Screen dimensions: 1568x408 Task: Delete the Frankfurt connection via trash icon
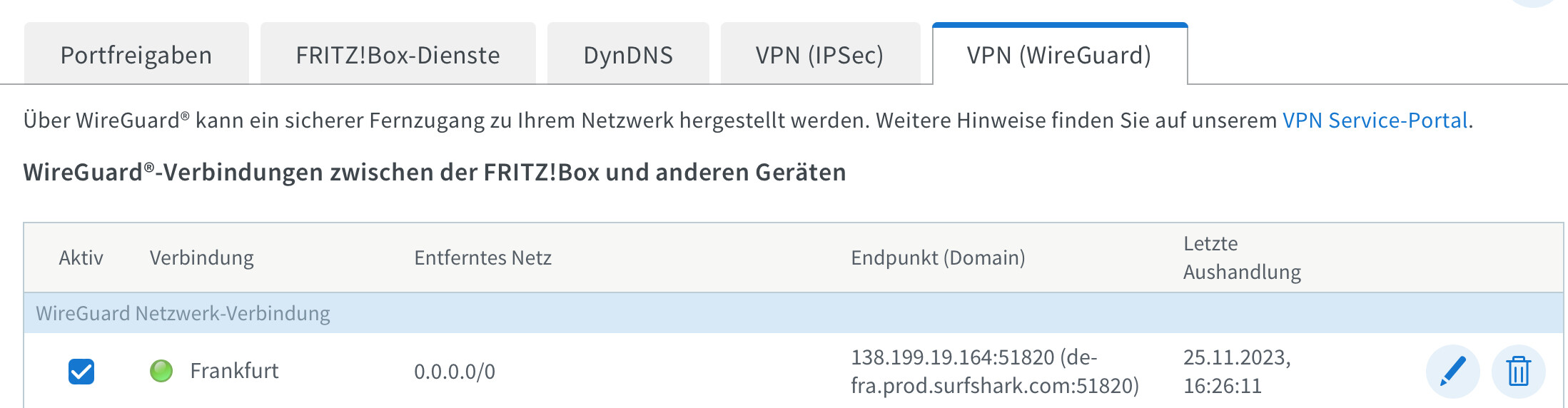tap(1518, 372)
